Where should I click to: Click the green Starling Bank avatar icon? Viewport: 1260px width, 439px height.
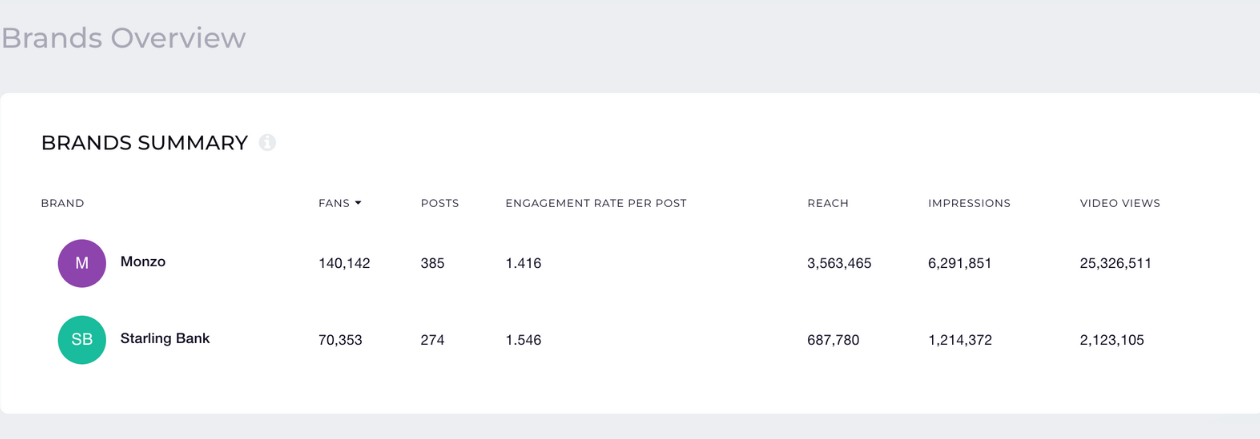[82, 339]
